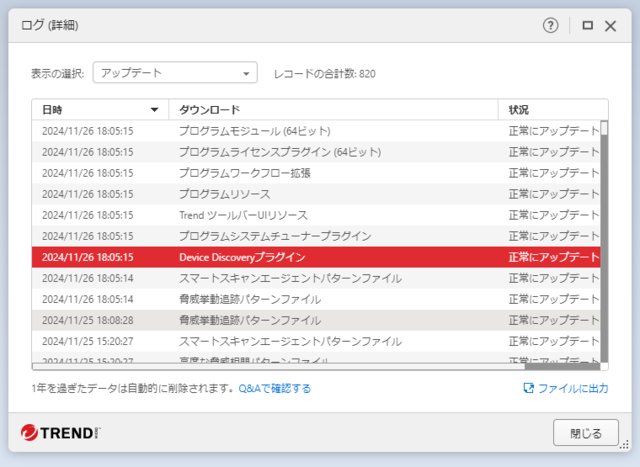Image resolution: width=640 pixels, height=467 pixels.
Task: Click the ダウンロード column header
Action: point(333,109)
